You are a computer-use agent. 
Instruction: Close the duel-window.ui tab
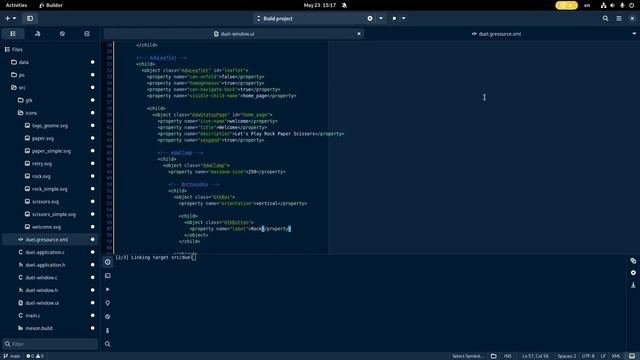[359, 34]
